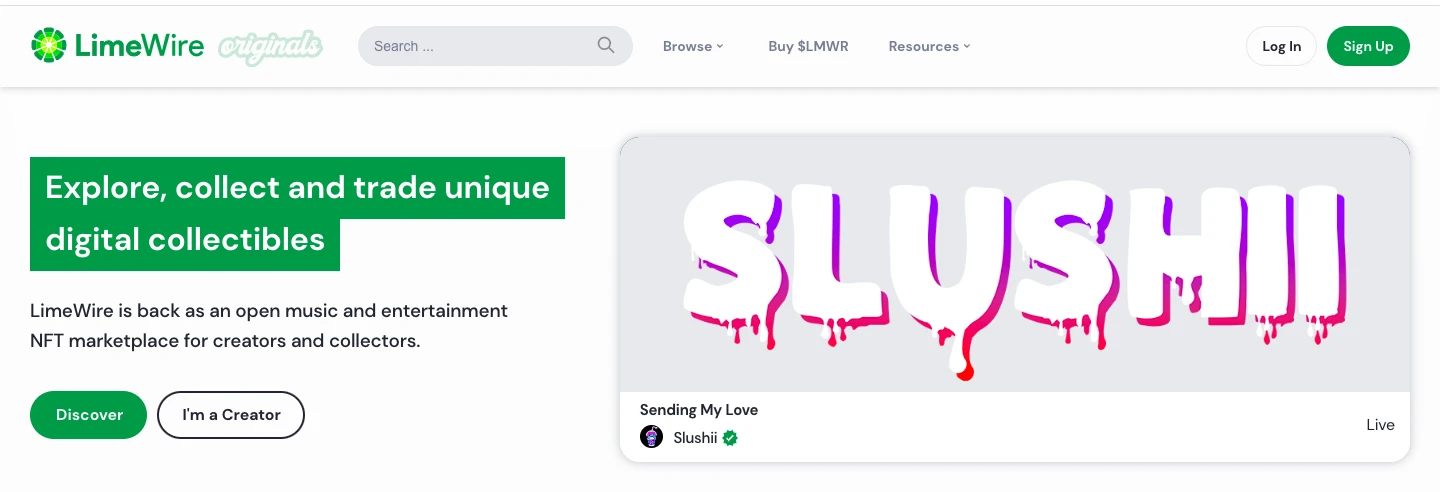The height and width of the screenshot is (492, 1440).
Task: Click the chevron arrow next to Resources
Action: 967,46
